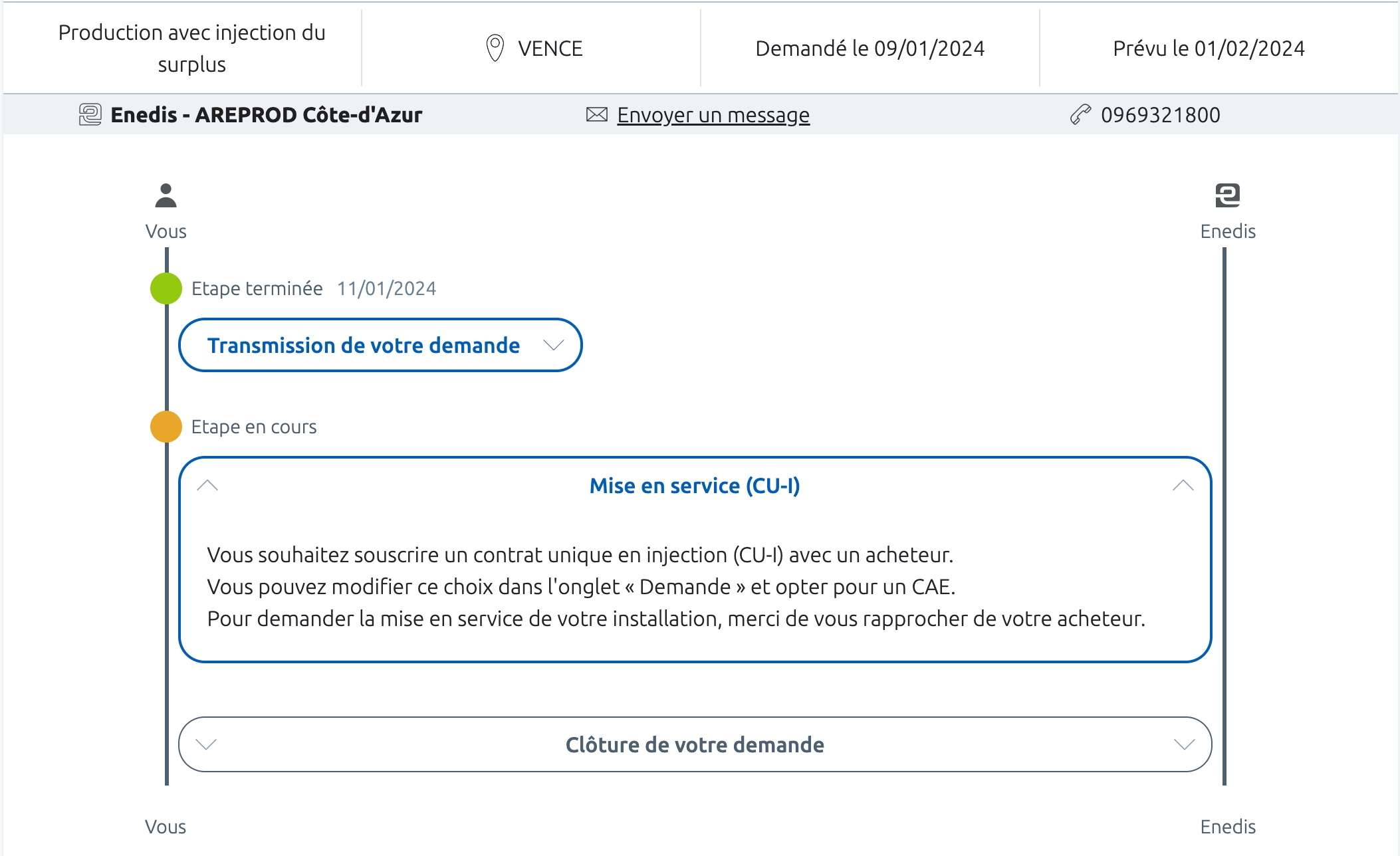Collapse Mise en service using right chevron
This screenshot has width=1400, height=856.
click(1183, 485)
